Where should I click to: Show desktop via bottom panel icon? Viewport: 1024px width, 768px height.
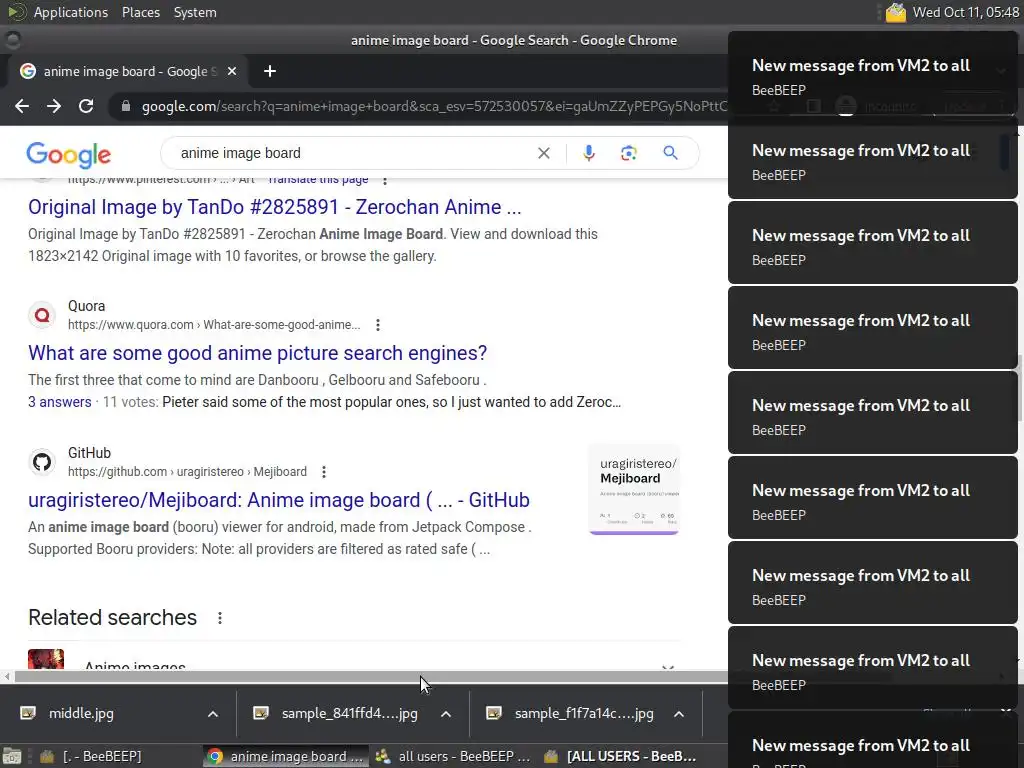(x=12, y=756)
